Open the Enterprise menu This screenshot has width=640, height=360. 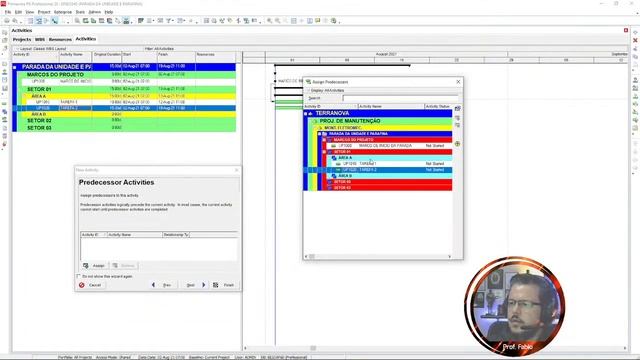click(x=63, y=12)
